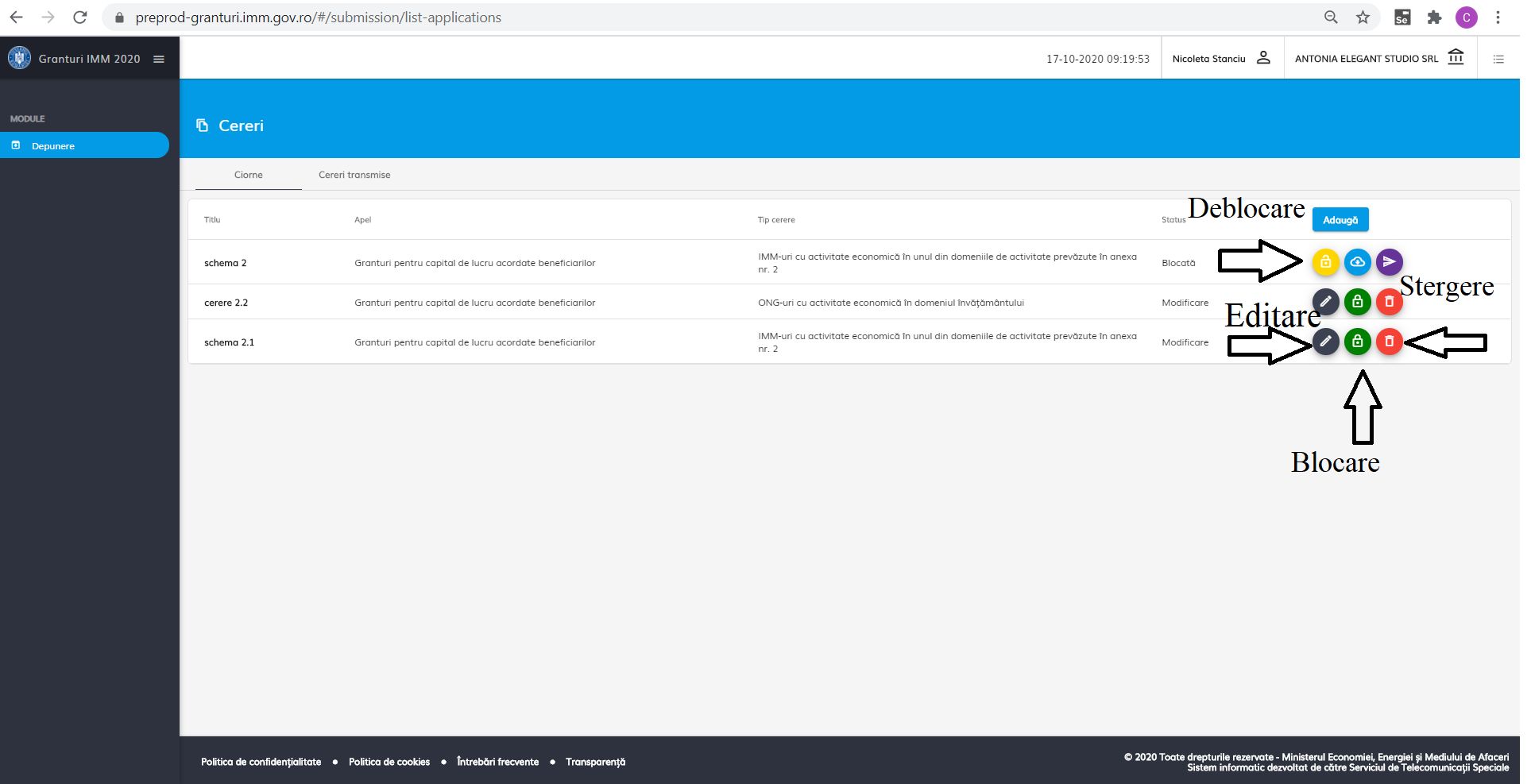This screenshot has width=1531, height=784.
Task: Go forward with the browser forward arrow
Action: pos(48,17)
